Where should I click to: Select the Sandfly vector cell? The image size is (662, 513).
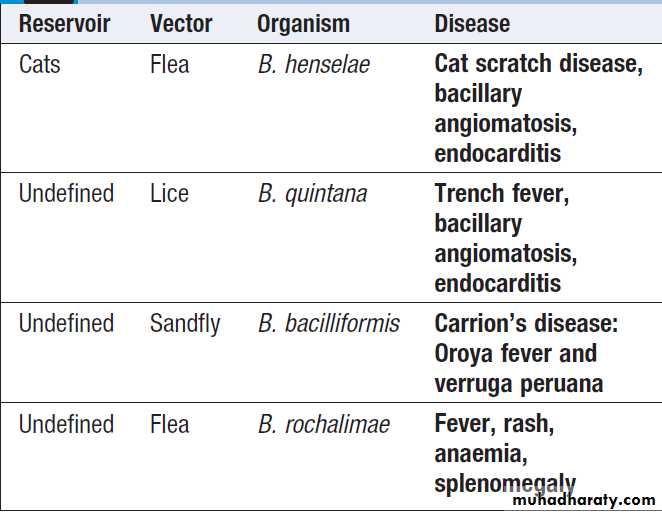(185, 324)
